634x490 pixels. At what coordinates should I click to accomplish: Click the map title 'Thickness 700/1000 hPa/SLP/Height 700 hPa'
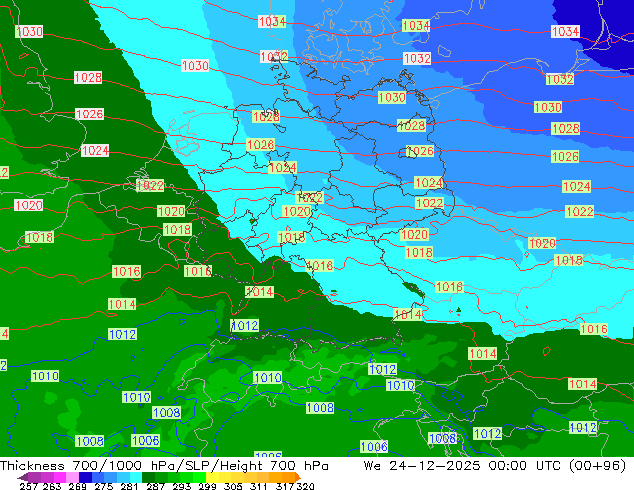(164, 466)
